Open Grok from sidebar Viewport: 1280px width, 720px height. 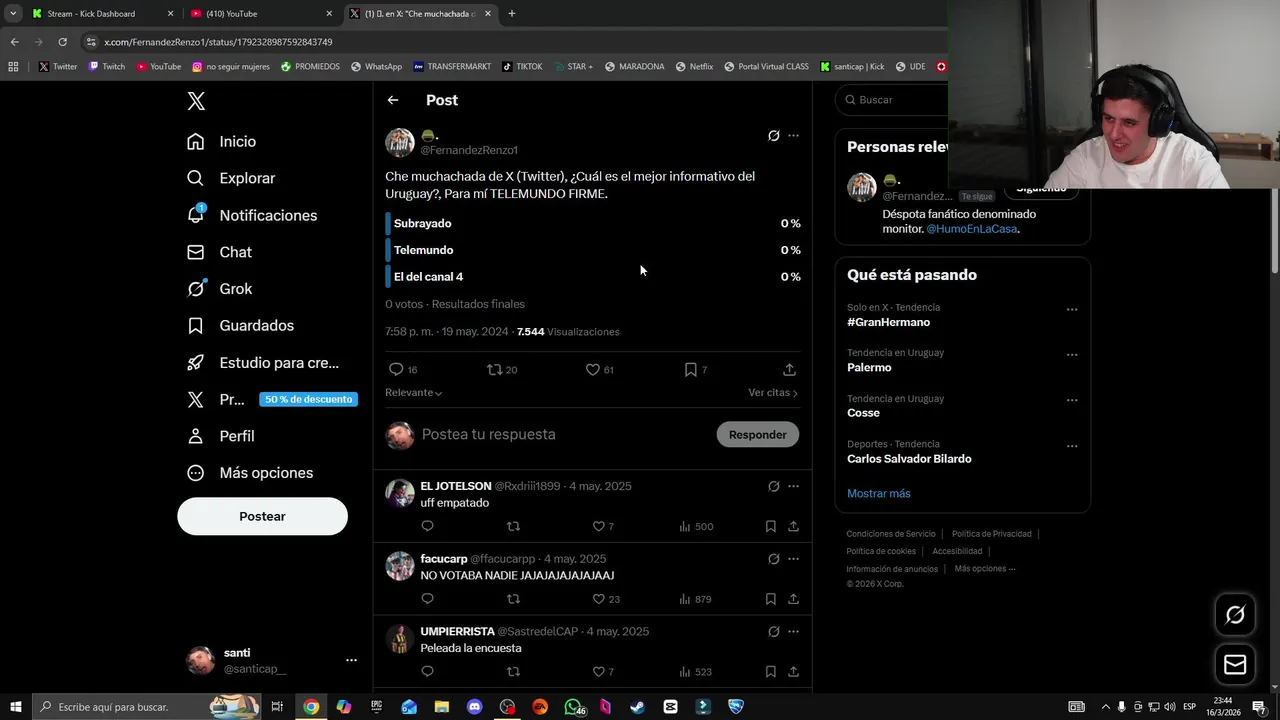(219, 289)
